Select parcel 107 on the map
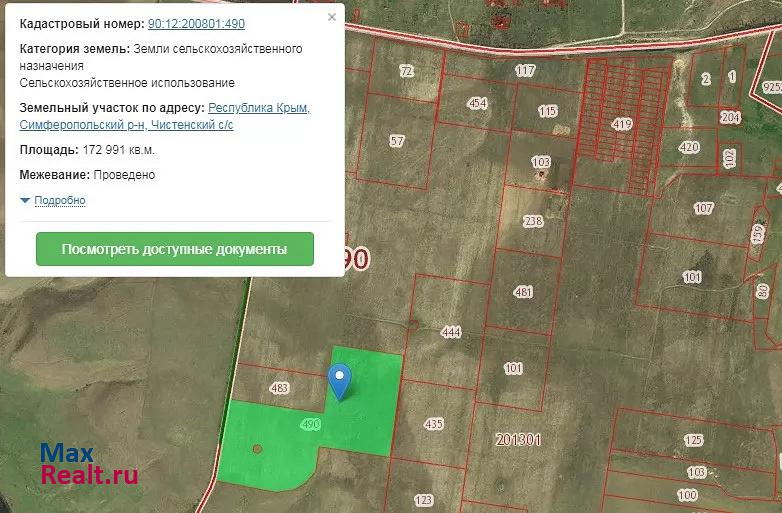 pos(704,208)
